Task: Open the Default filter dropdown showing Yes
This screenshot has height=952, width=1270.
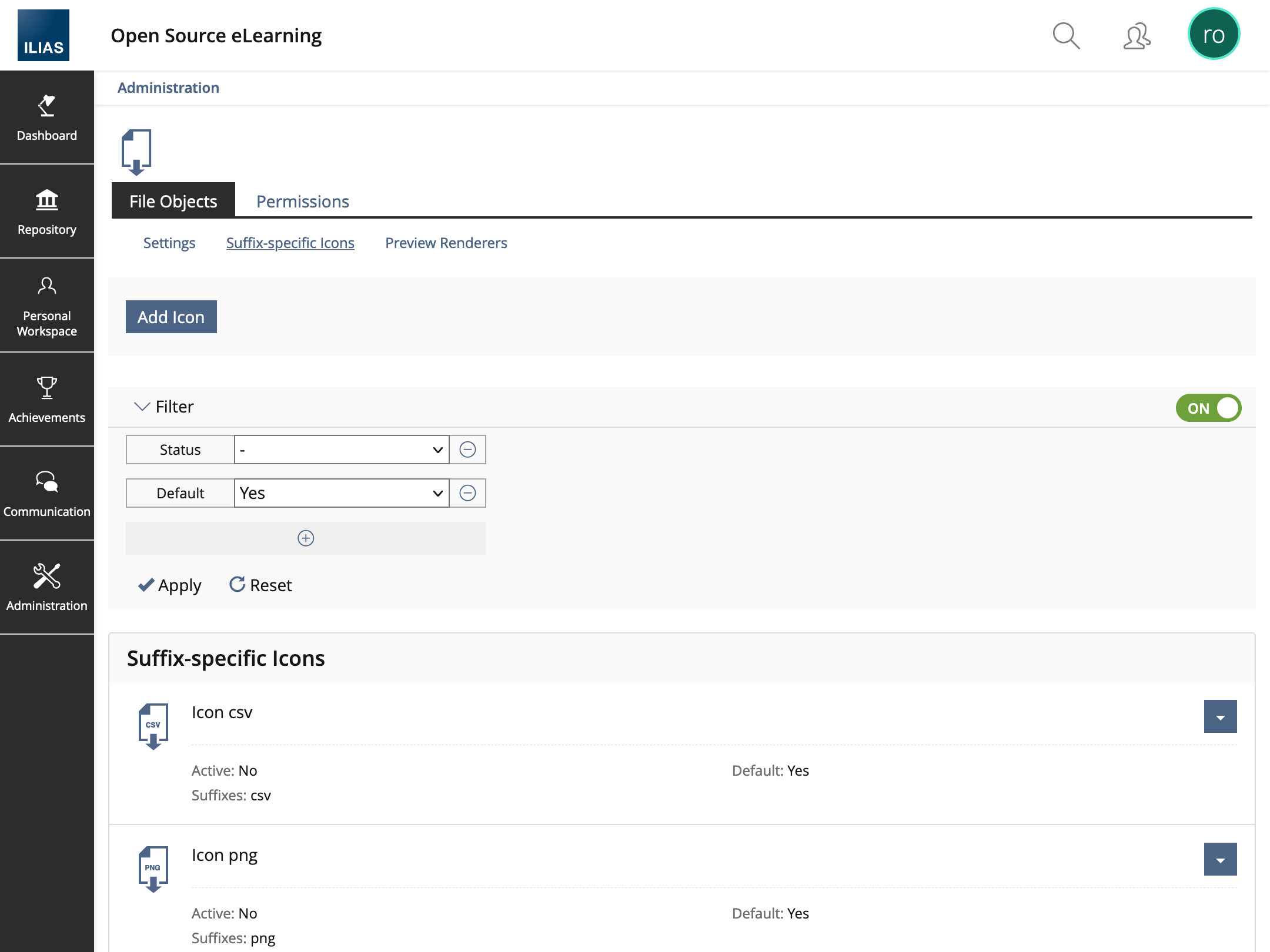Action: click(x=342, y=493)
